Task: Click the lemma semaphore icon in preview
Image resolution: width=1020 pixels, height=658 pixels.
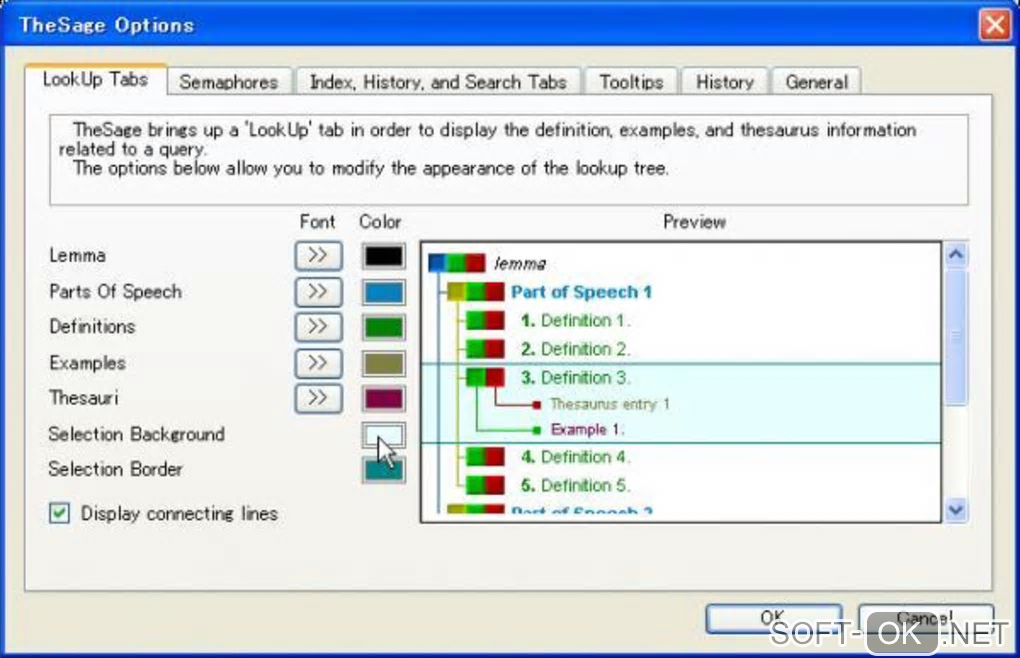Action: [457, 263]
